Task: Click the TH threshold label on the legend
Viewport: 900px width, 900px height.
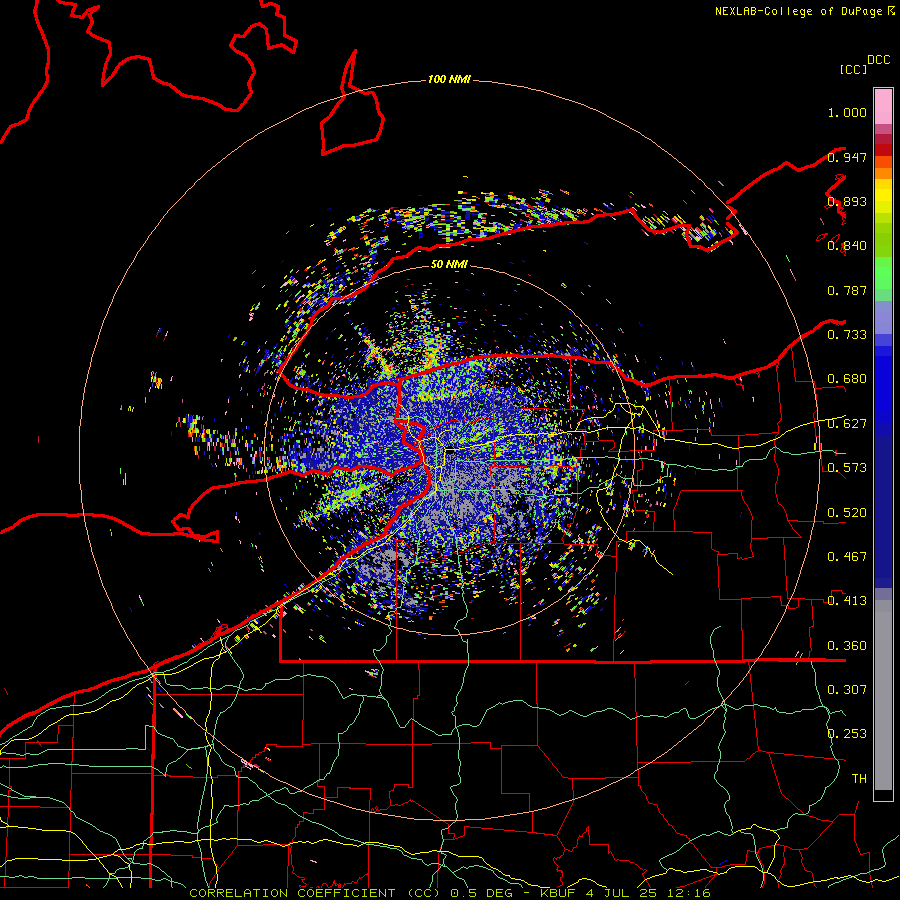Action: click(x=859, y=778)
